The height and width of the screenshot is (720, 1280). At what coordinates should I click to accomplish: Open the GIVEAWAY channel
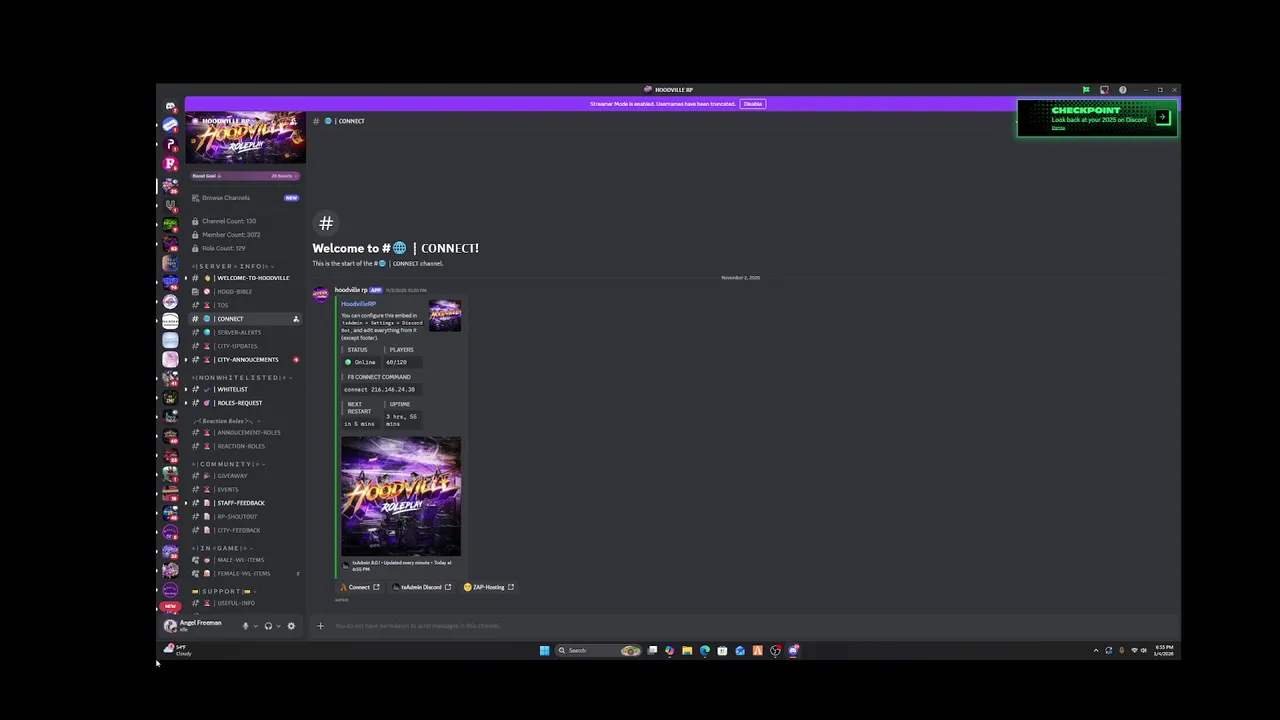point(245,476)
